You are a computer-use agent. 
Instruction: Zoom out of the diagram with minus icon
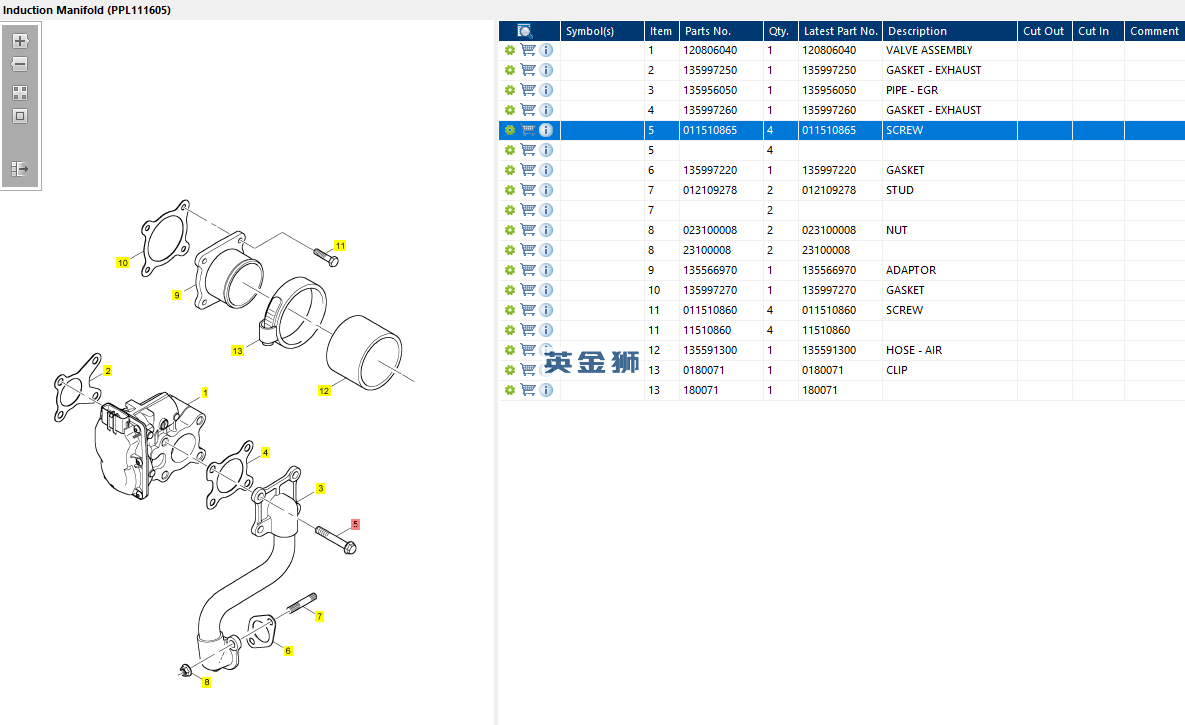[x=20, y=64]
